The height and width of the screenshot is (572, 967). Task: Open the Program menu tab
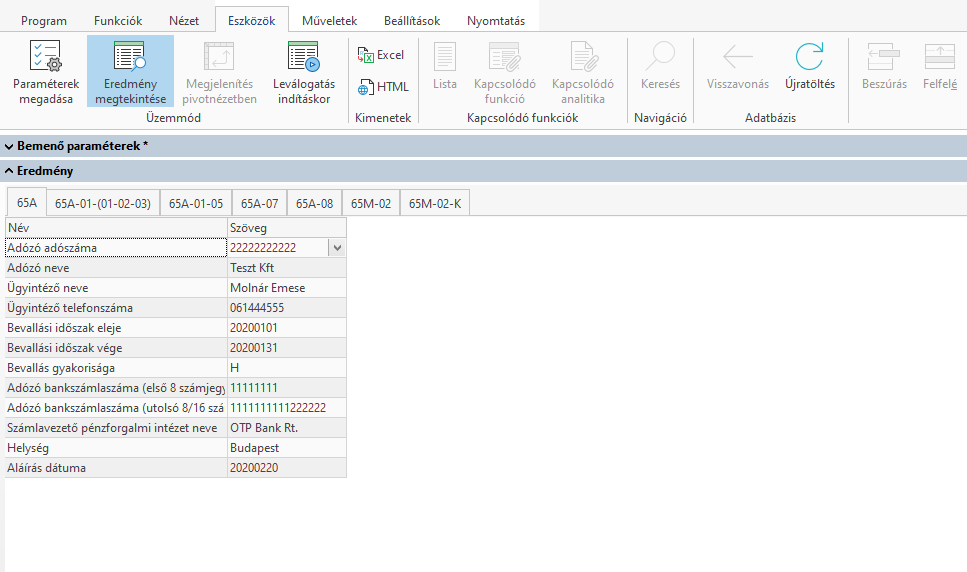pyautogui.click(x=44, y=21)
